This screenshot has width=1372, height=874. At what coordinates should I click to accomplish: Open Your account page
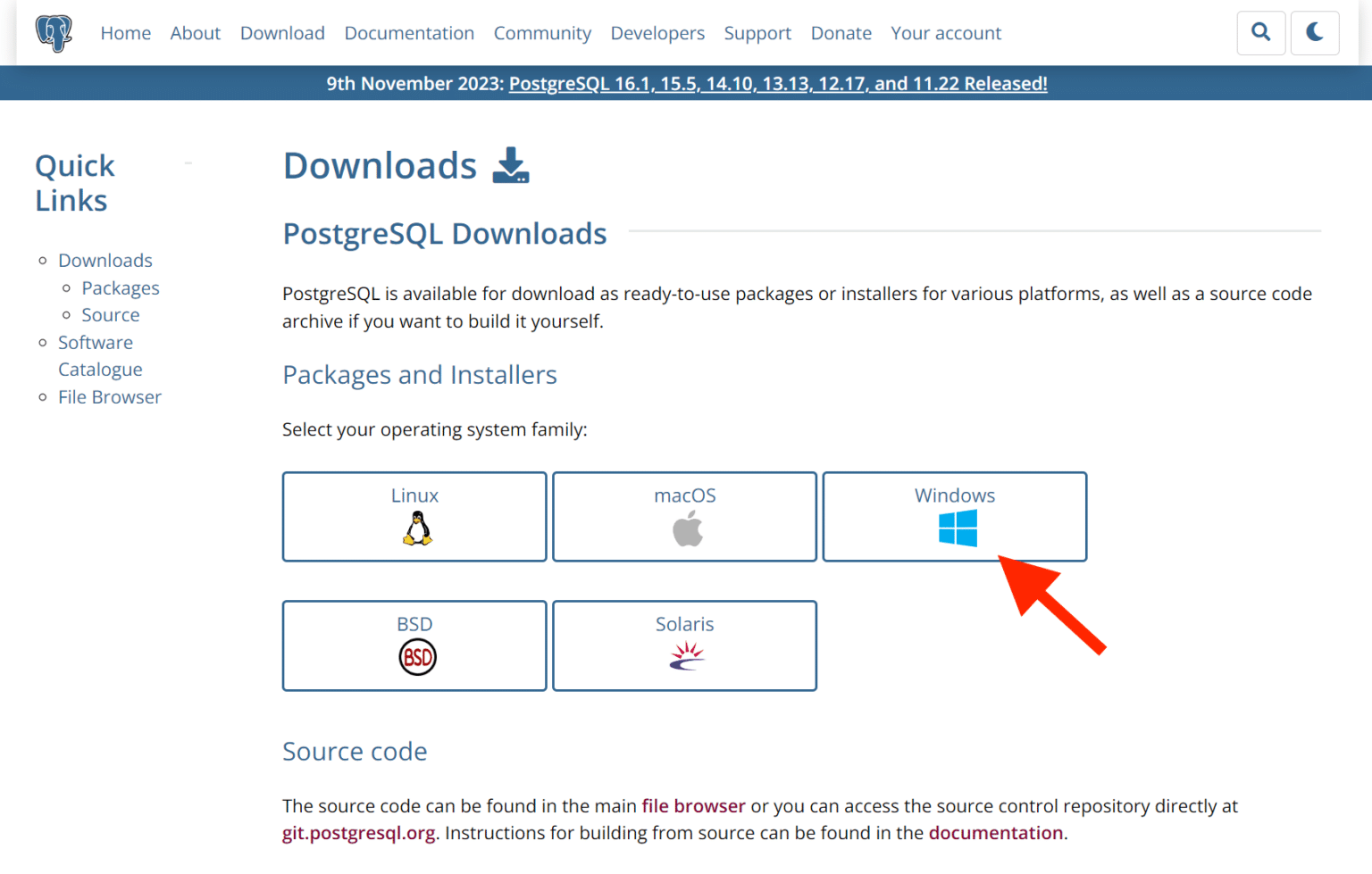(945, 33)
